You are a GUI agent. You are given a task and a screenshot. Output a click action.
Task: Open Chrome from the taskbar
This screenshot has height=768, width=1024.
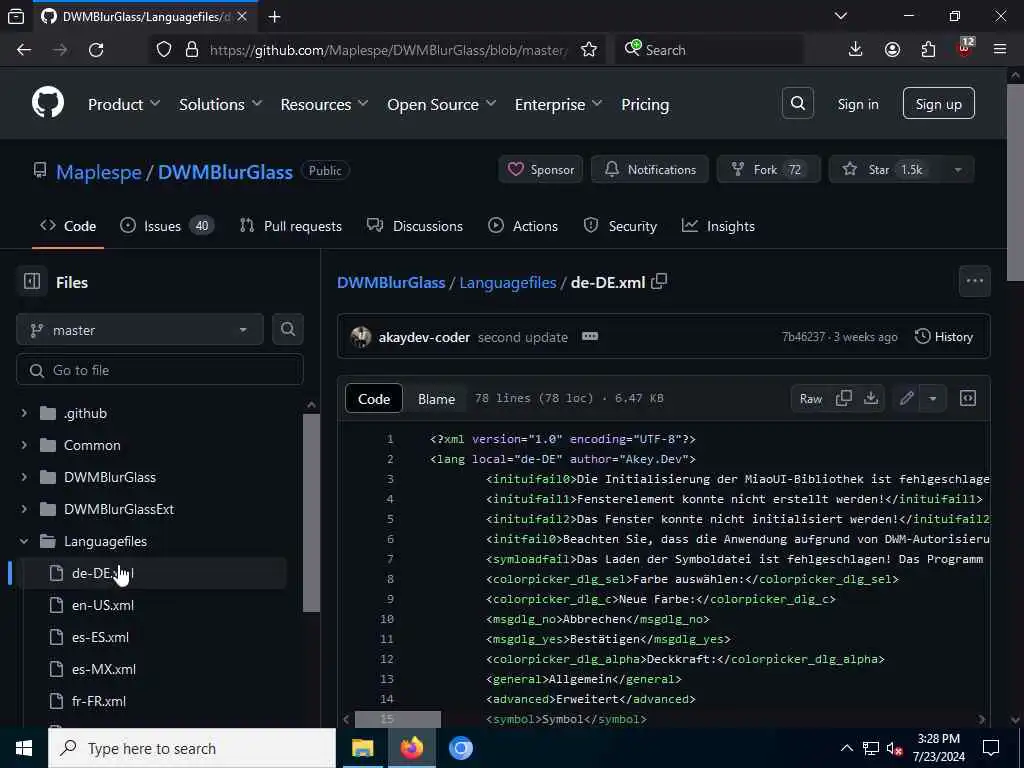pos(460,748)
